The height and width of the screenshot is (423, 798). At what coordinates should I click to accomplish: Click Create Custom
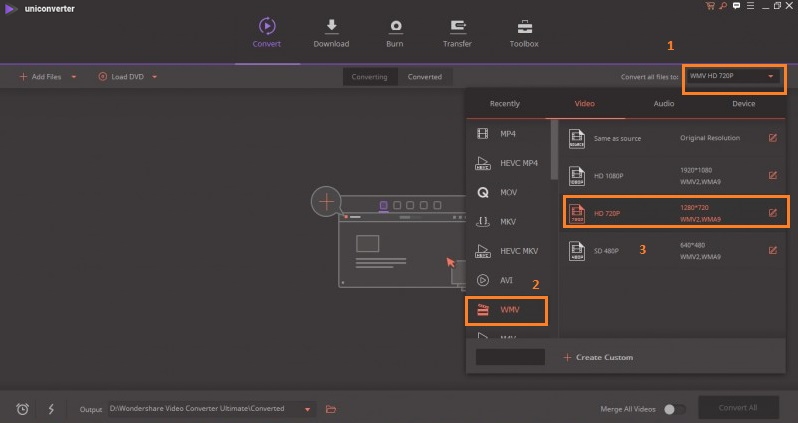(598, 357)
